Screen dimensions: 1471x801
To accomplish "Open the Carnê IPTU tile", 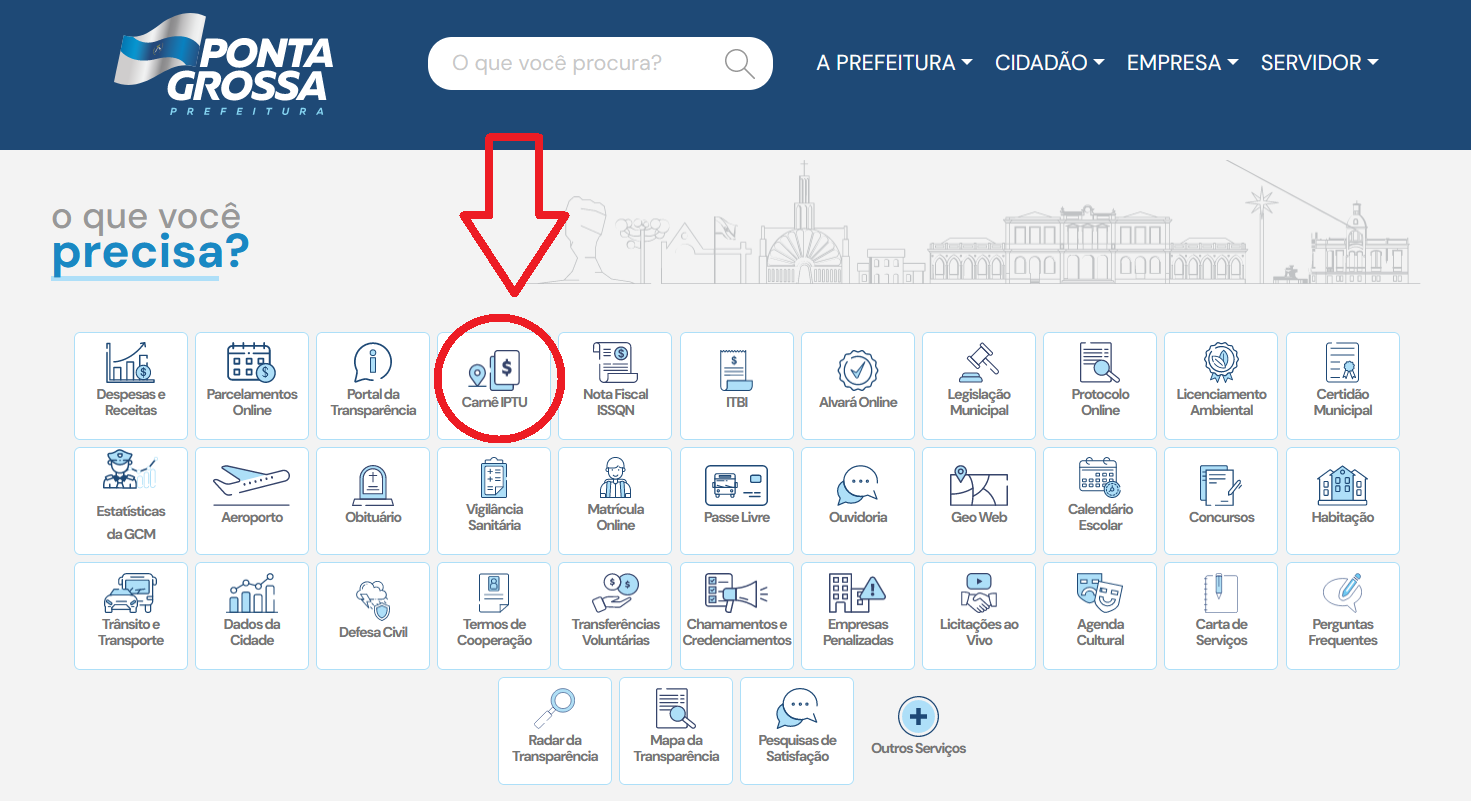I will (494, 386).
